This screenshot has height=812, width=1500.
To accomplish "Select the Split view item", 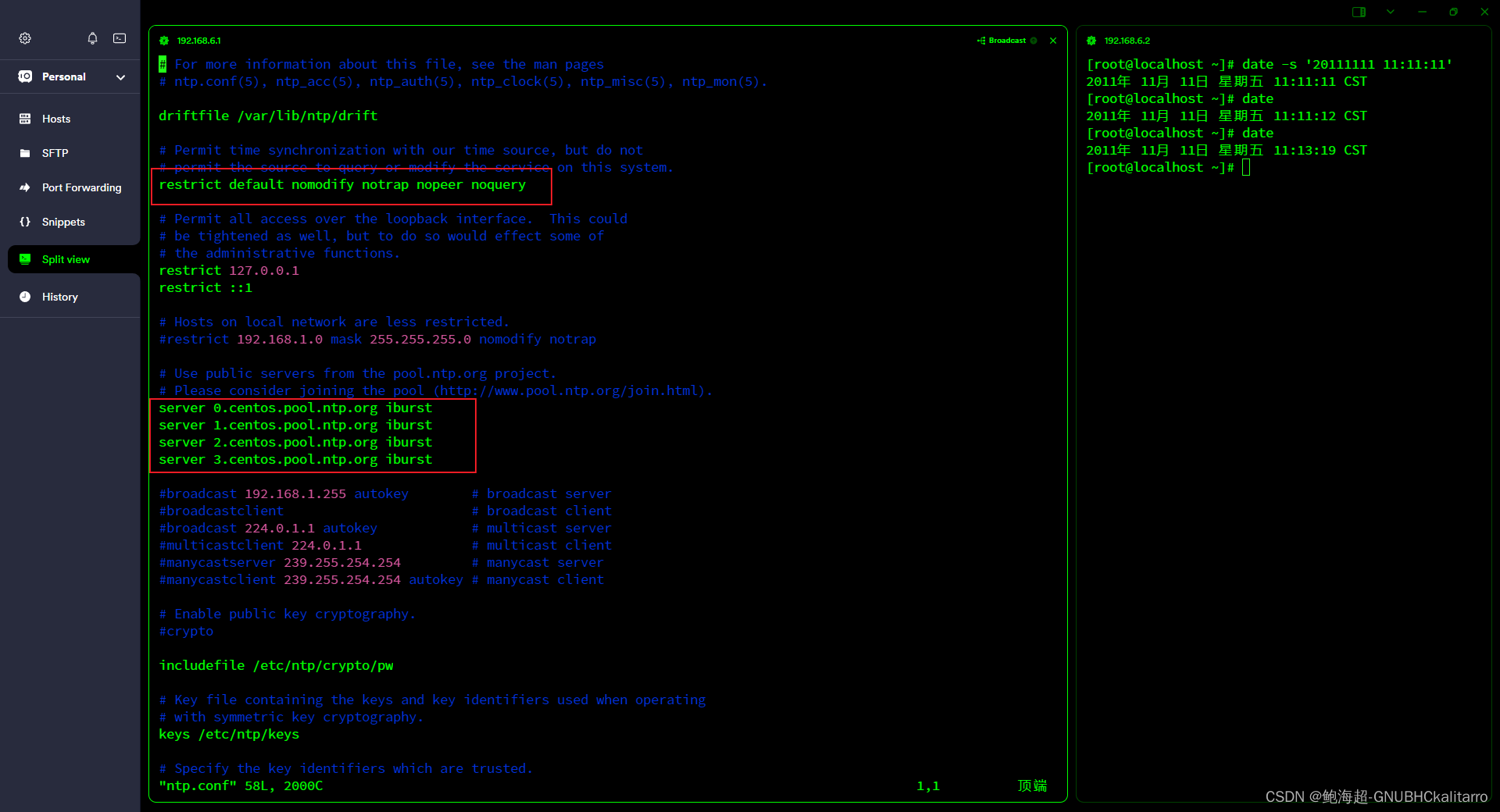I will tap(73, 259).
